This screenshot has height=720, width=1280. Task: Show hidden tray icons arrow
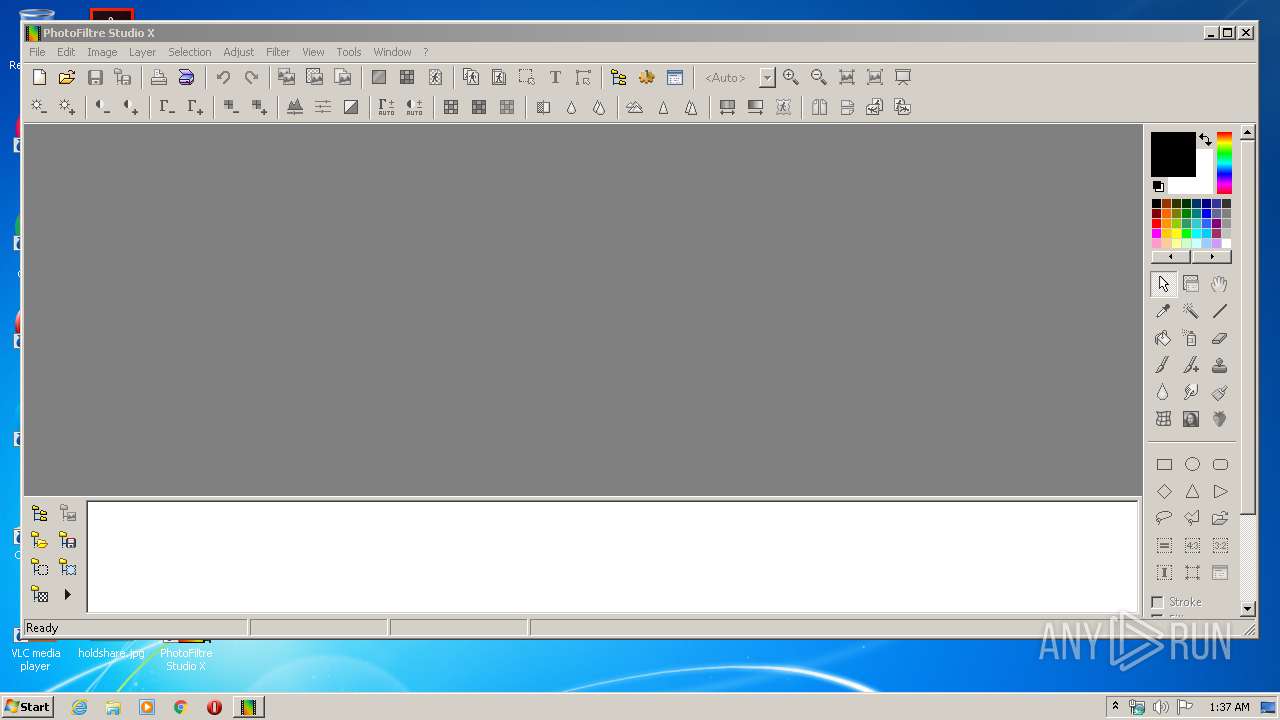(1115, 706)
